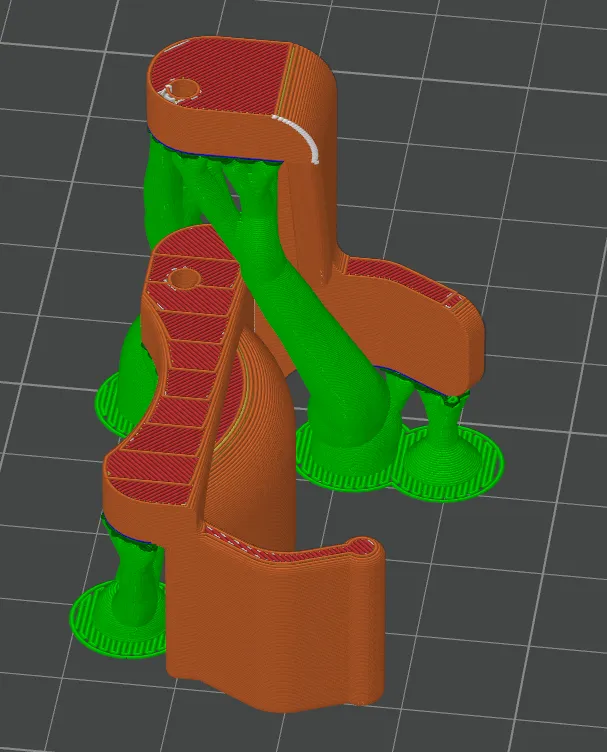The width and height of the screenshot is (607, 752).
Task: Click the circular hole on the topmost red surface
Action: pyautogui.click(x=185, y=89)
